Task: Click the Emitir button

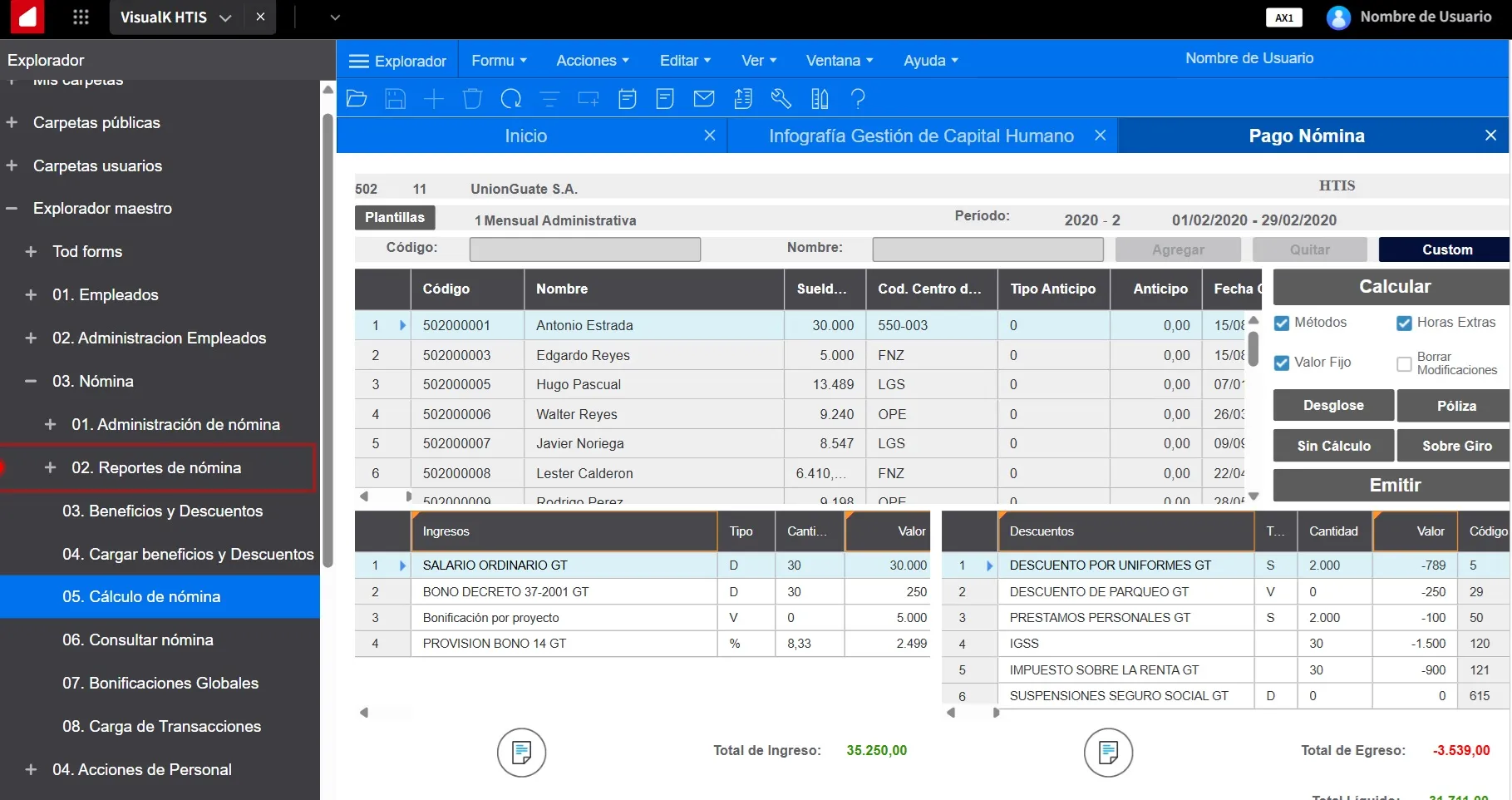Action: point(1394,485)
